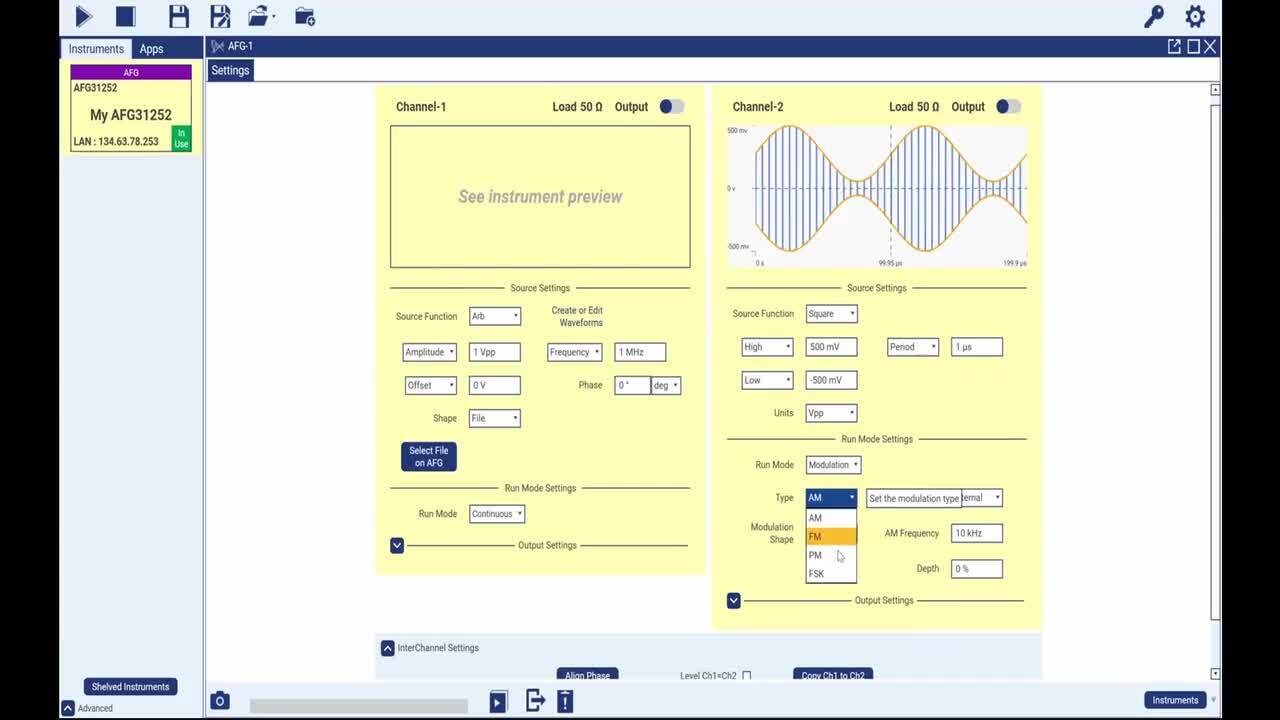Image resolution: width=1280 pixels, height=720 pixels.
Task: Switch to the Apps tab
Action: pyautogui.click(x=151, y=48)
